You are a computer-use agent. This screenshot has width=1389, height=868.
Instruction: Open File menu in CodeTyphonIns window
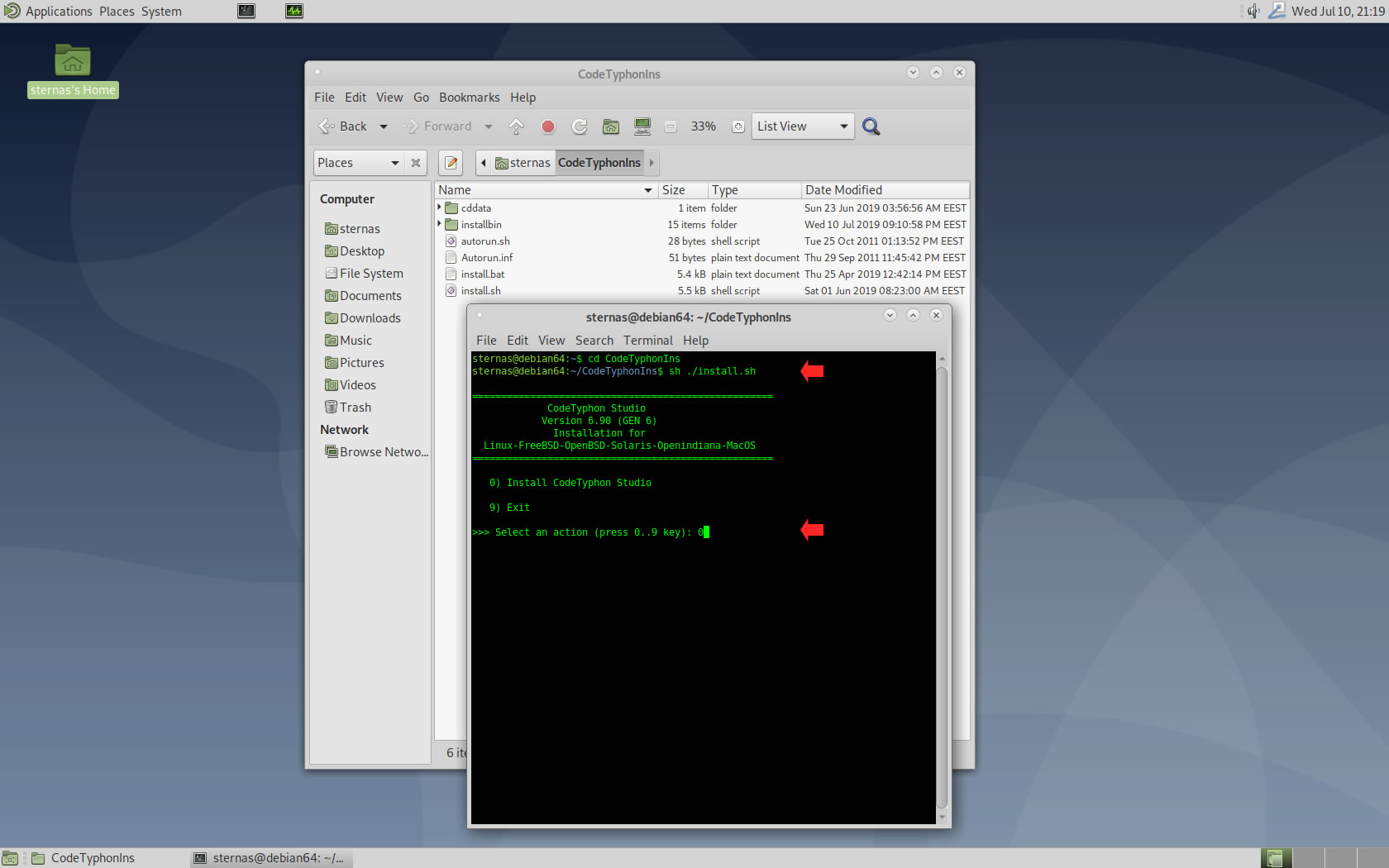click(x=324, y=98)
